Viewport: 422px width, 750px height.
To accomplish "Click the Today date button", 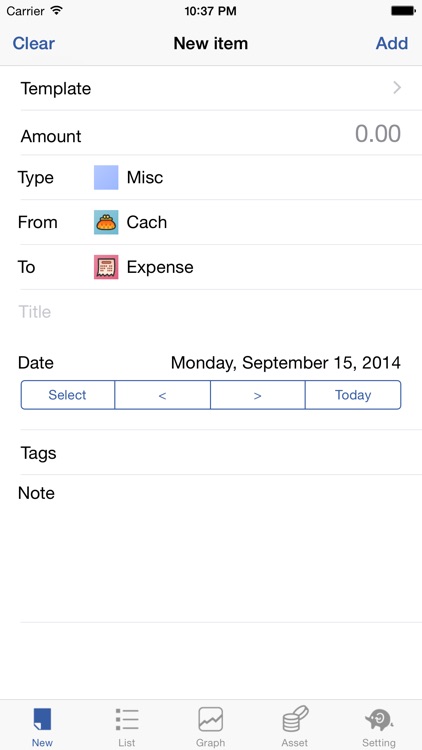I will [x=353, y=395].
